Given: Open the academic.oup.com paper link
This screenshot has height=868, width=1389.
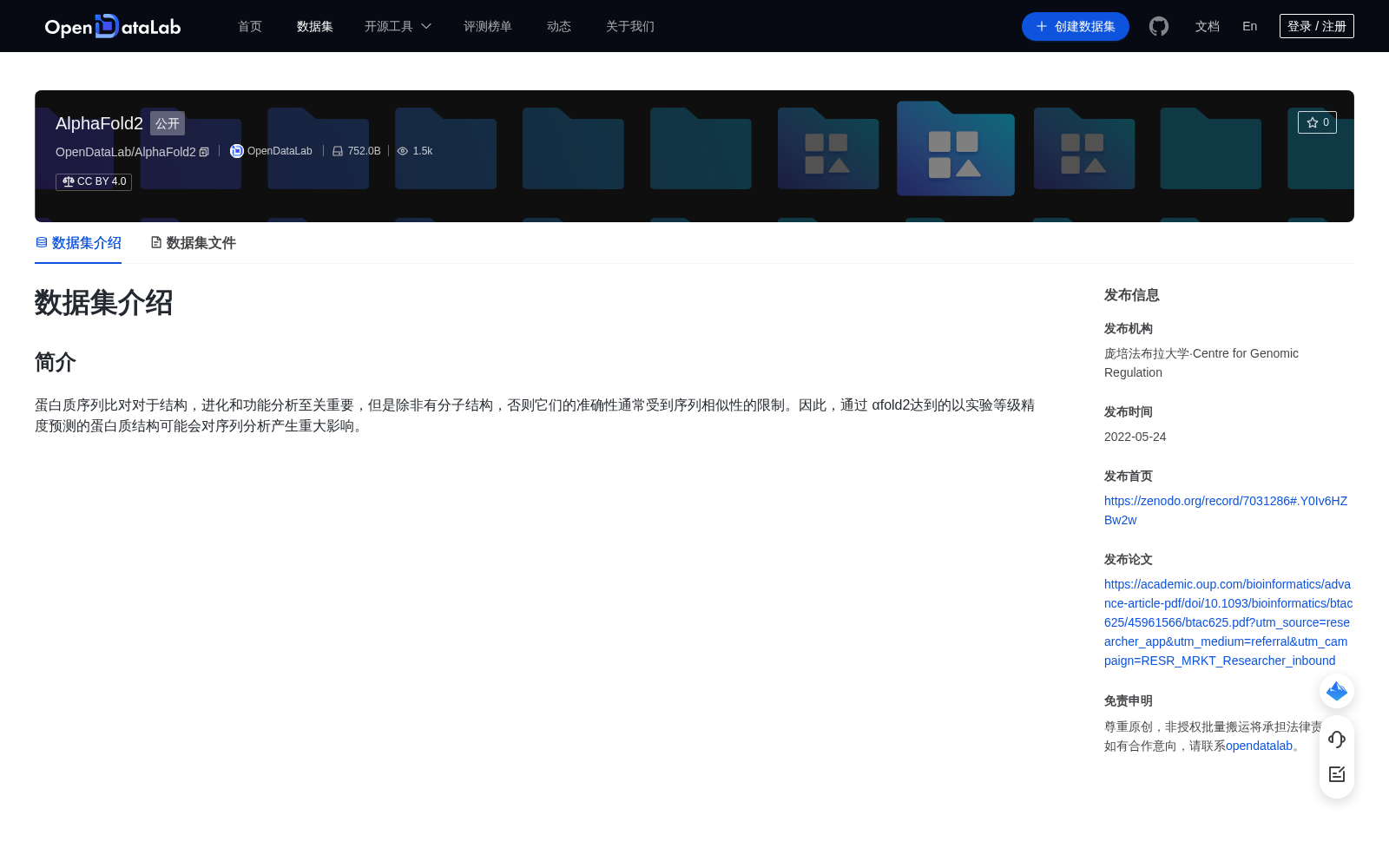Looking at the screenshot, I should pos(1228,622).
